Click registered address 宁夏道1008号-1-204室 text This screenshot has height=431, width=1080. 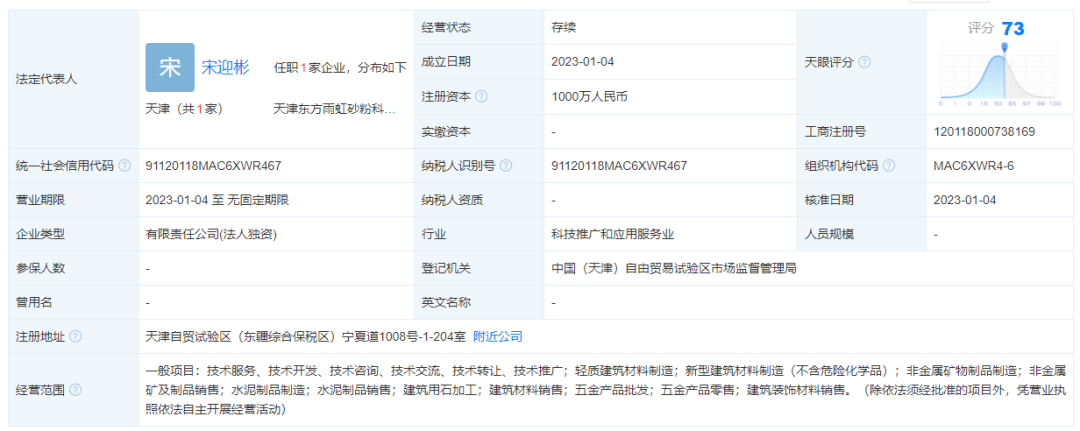click(x=403, y=337)
